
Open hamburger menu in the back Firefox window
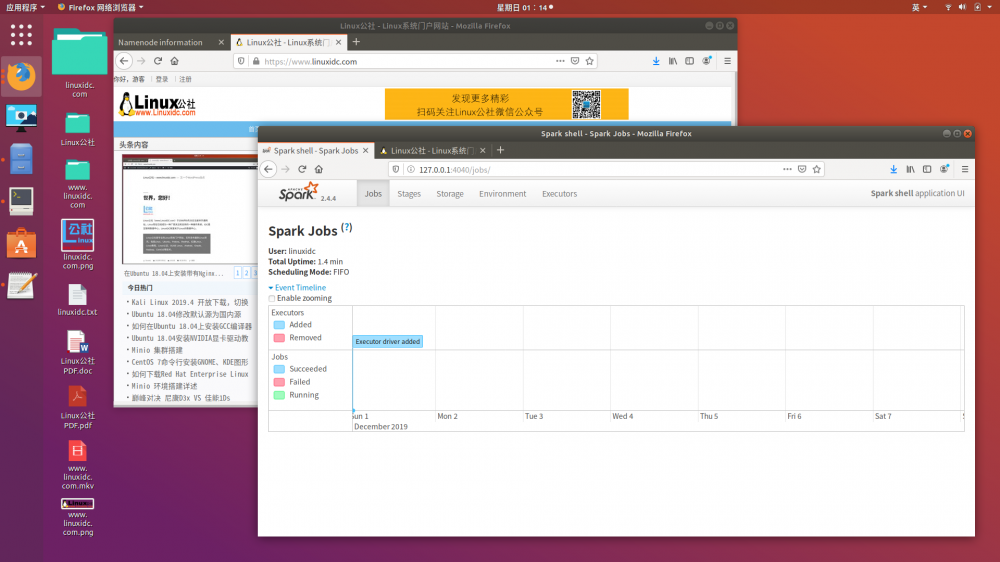point(727,61)
